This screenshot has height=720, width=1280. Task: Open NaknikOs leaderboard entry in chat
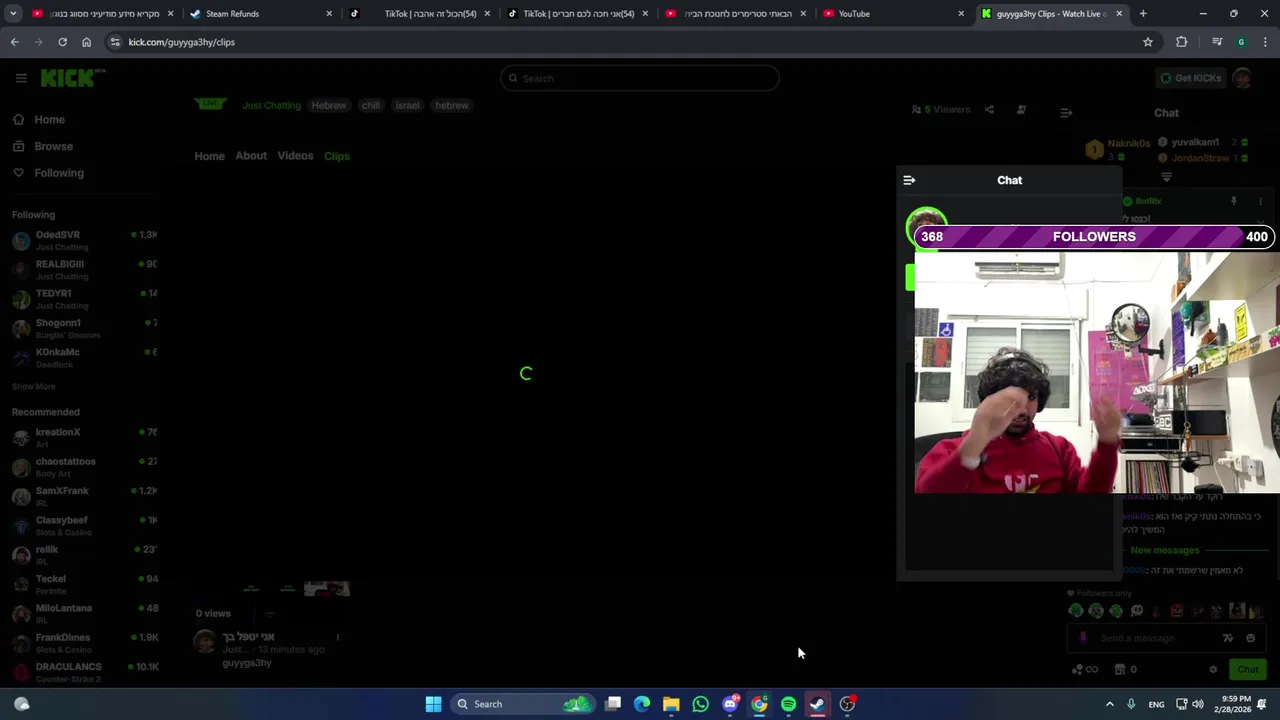click(1118, 150)
